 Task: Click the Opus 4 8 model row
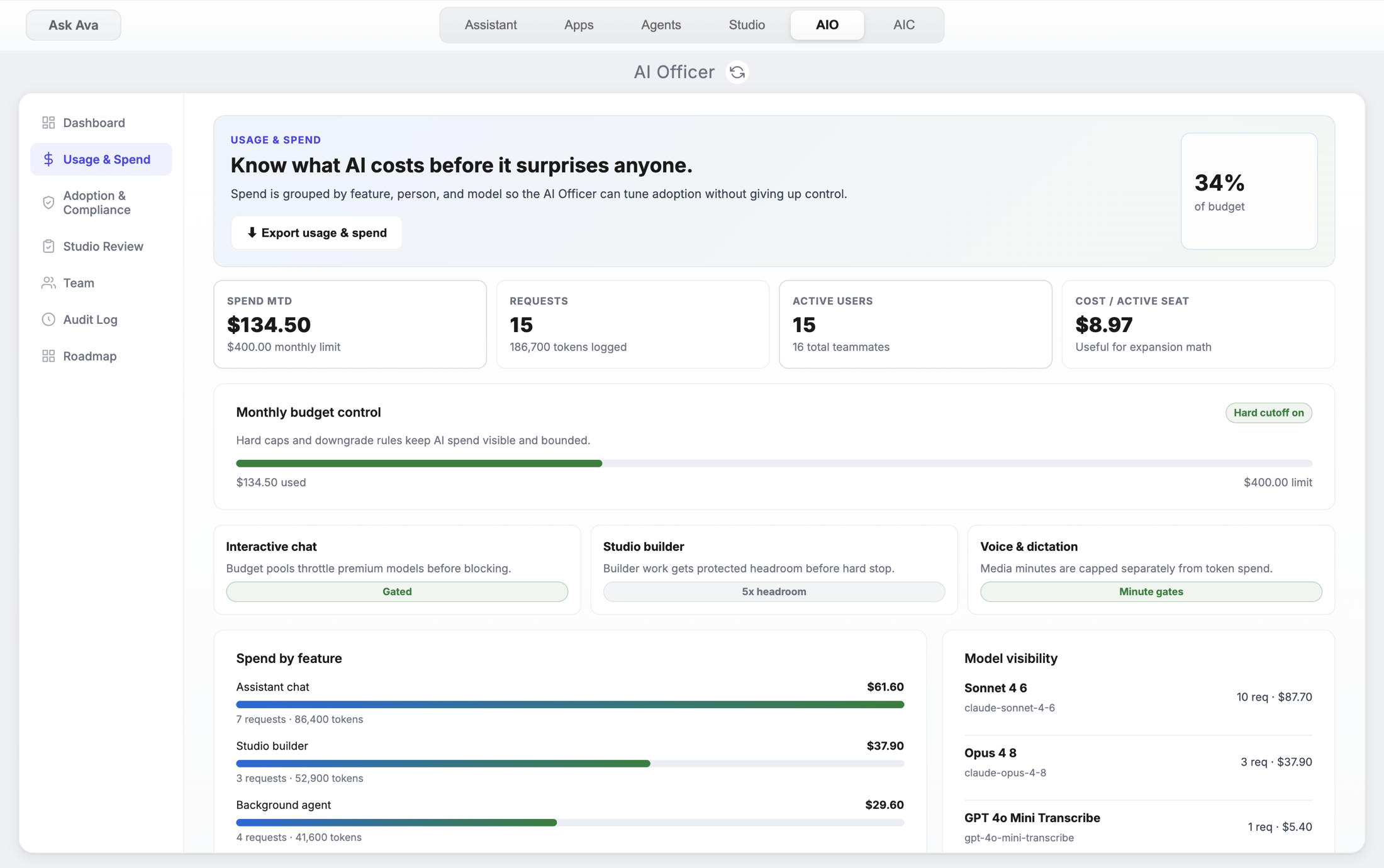1138,762
